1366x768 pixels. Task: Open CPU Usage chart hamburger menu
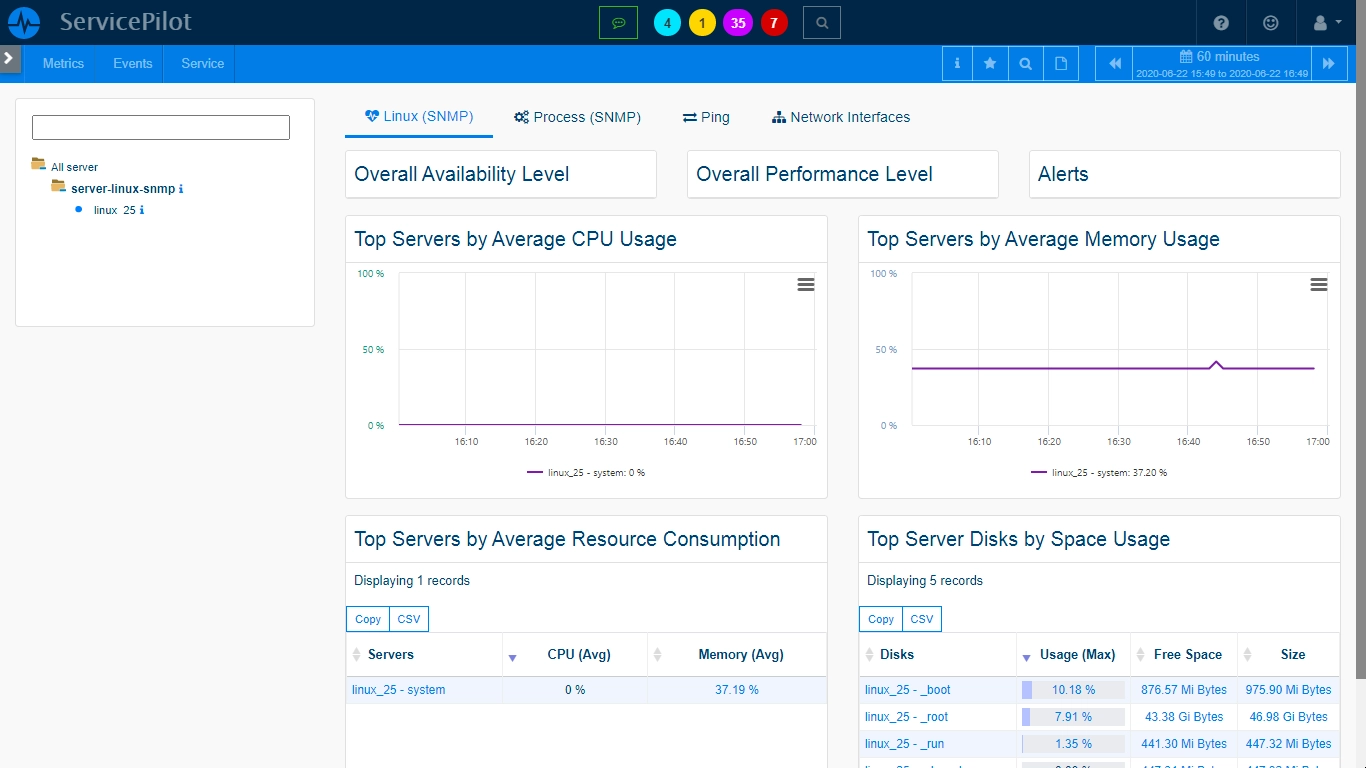pyautogui.click(x=806, y=285)
